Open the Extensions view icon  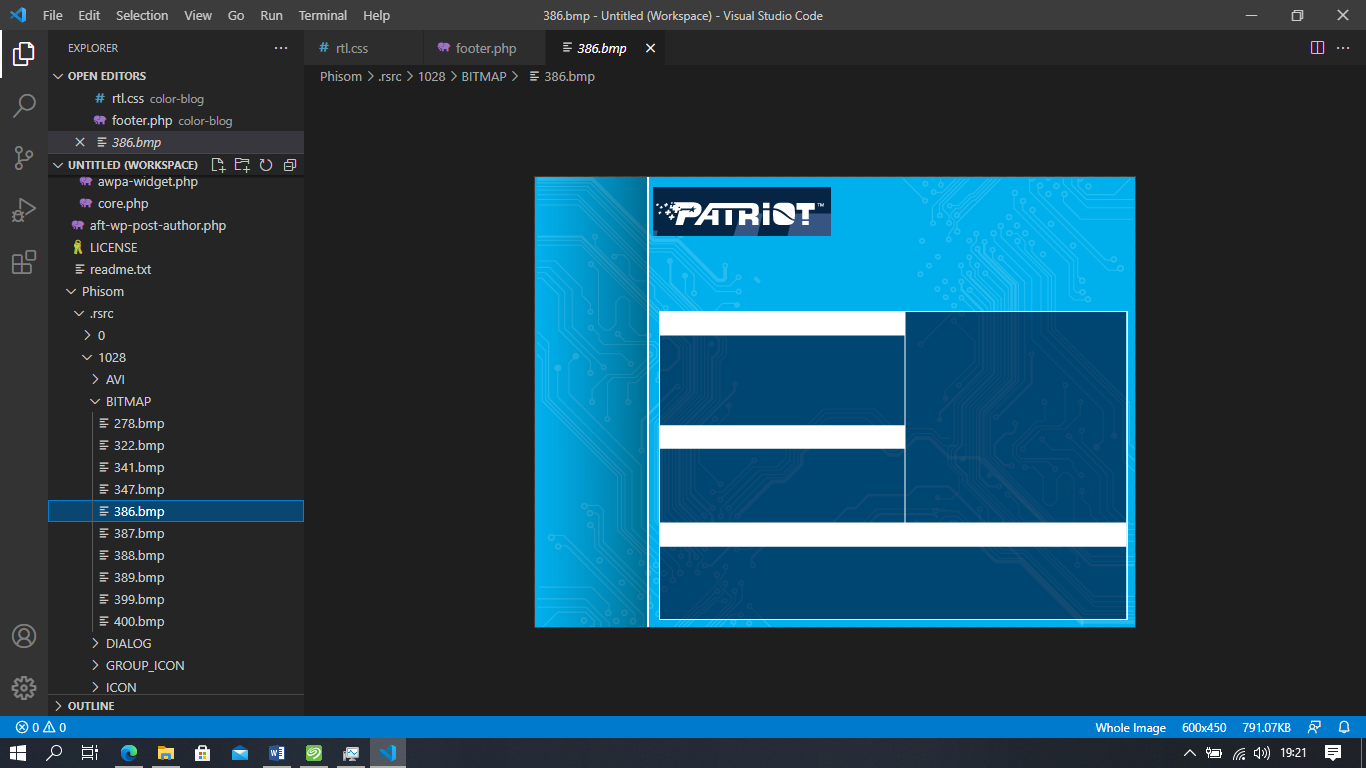coord(24,262)
